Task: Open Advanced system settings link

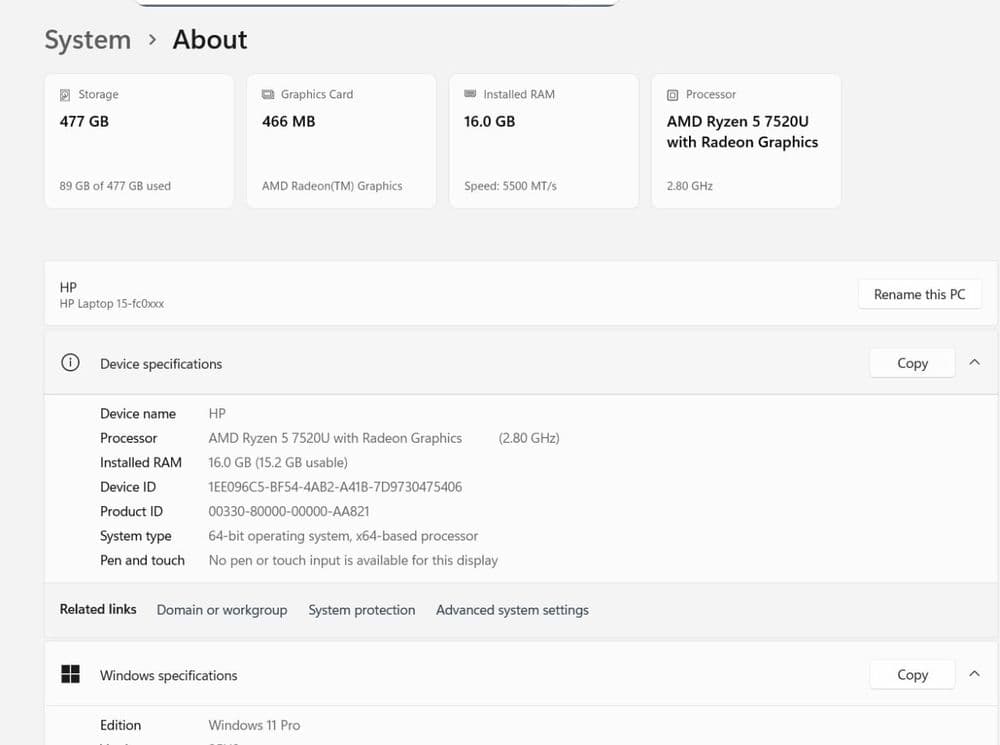Action: (x=512, y=610)
